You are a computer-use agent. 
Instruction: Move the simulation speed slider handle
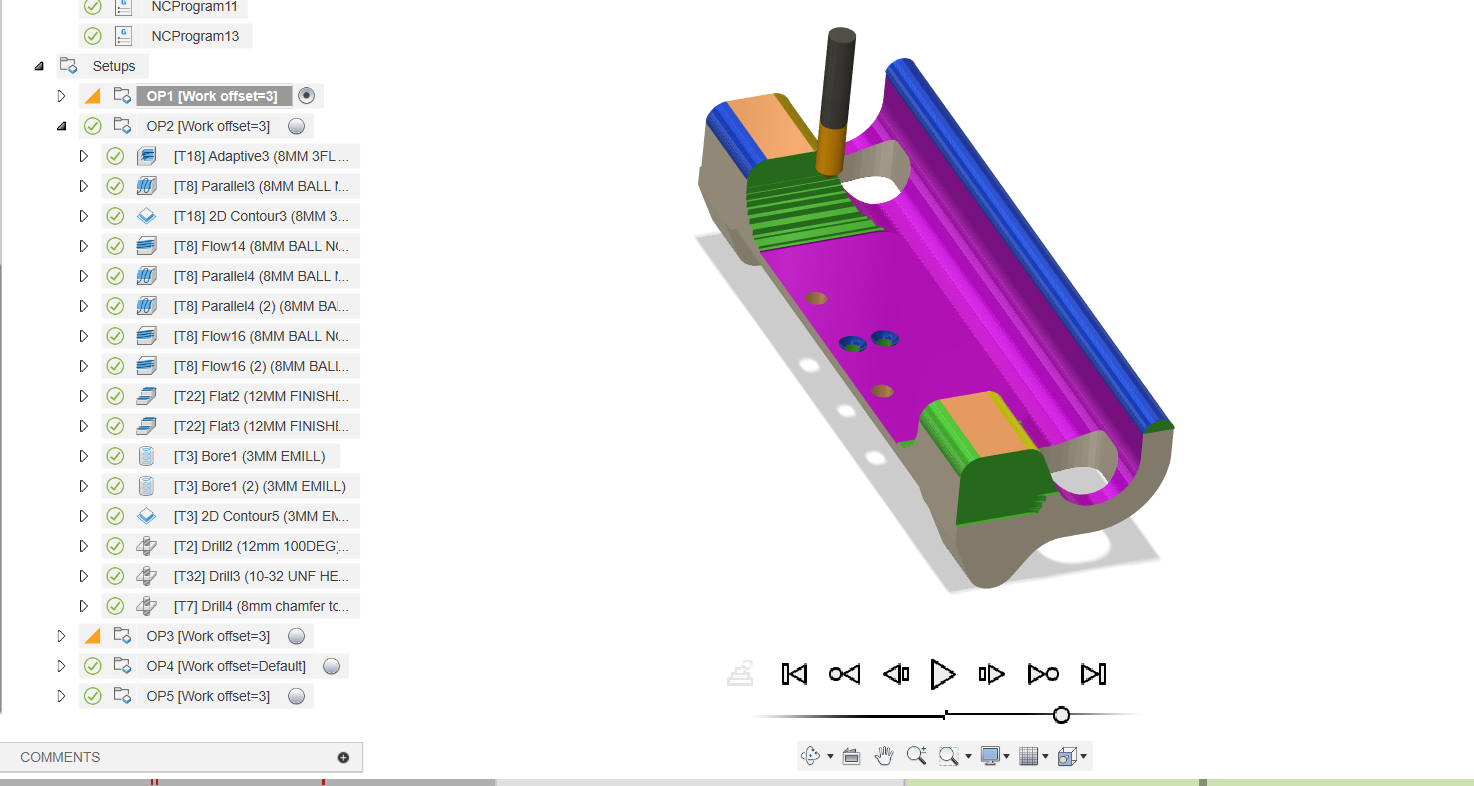coord(1061,715)
